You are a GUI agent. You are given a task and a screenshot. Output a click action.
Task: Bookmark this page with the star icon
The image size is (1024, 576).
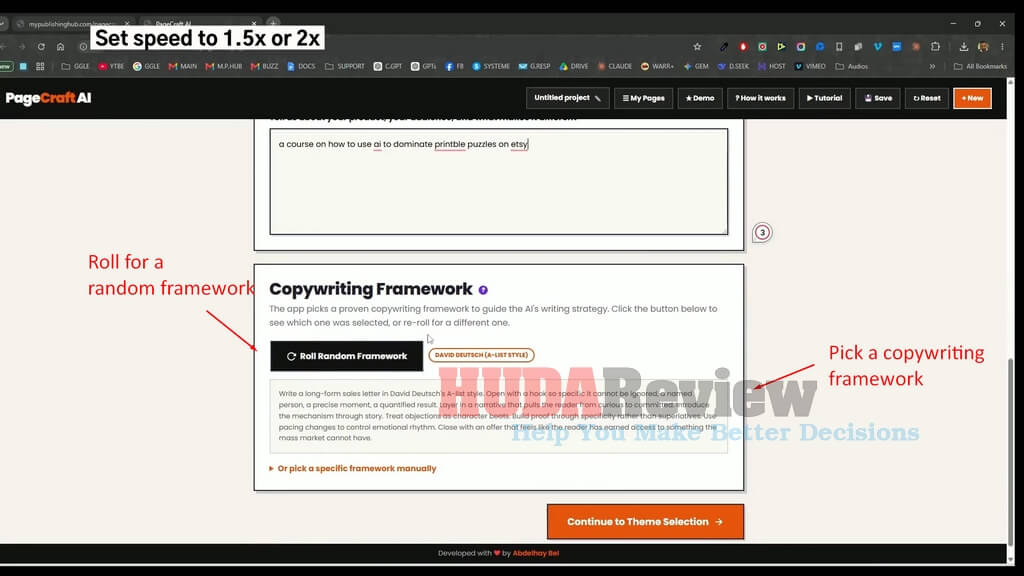697,47
